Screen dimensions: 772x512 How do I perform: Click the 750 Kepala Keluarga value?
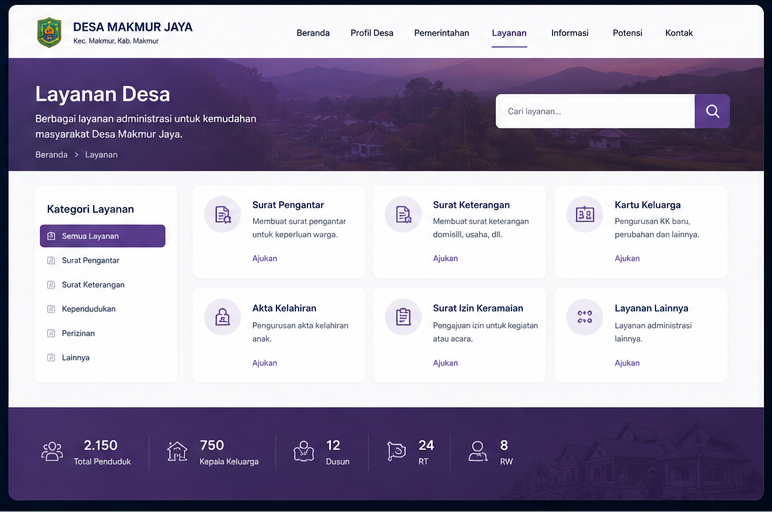(x=212, y=445)
